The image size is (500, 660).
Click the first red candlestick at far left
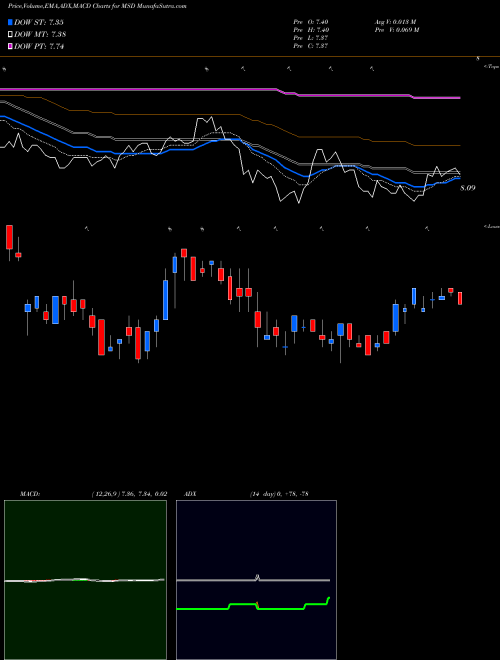click(9, 237)
